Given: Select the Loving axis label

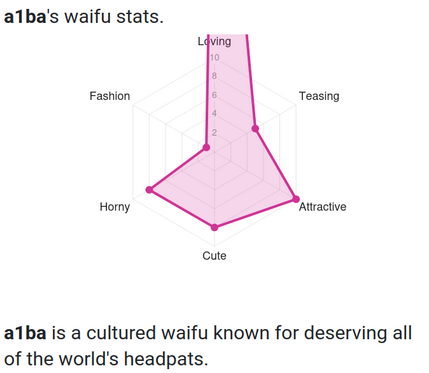Looking at the screenshot, I should (214, 41).
